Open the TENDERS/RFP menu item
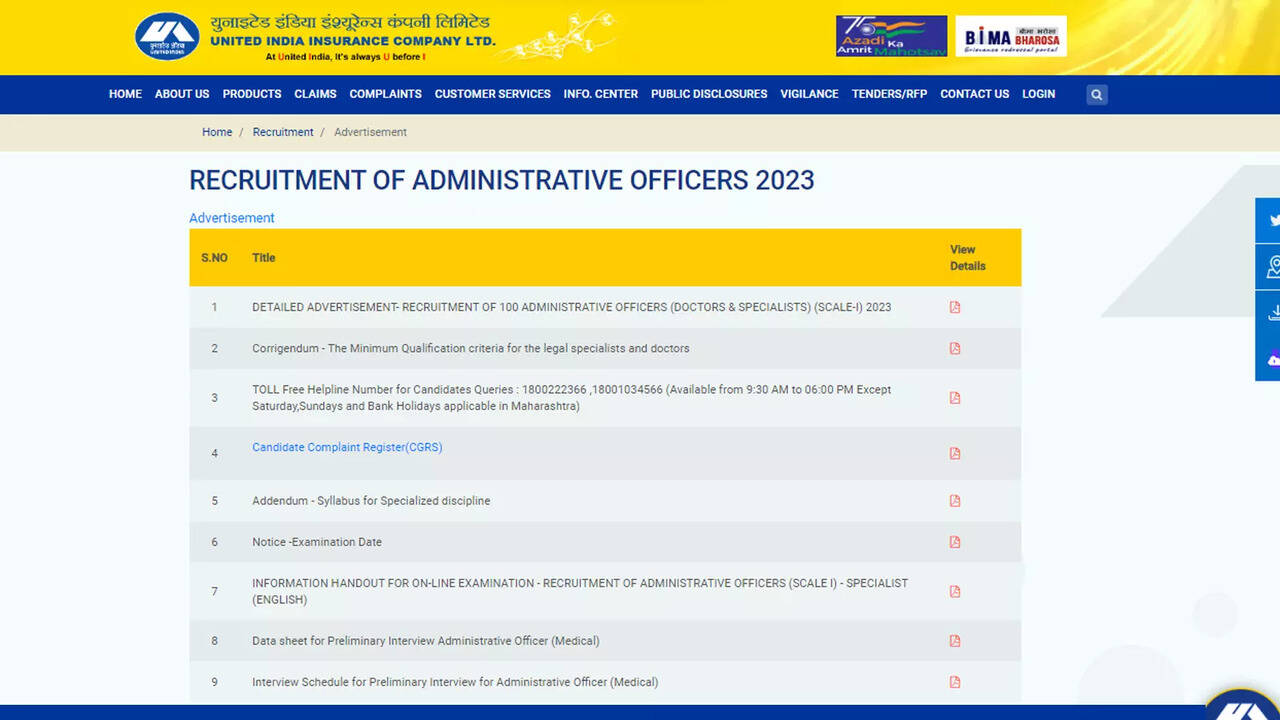The height and width of the screenshot is (720, 1280). (889, 94)
